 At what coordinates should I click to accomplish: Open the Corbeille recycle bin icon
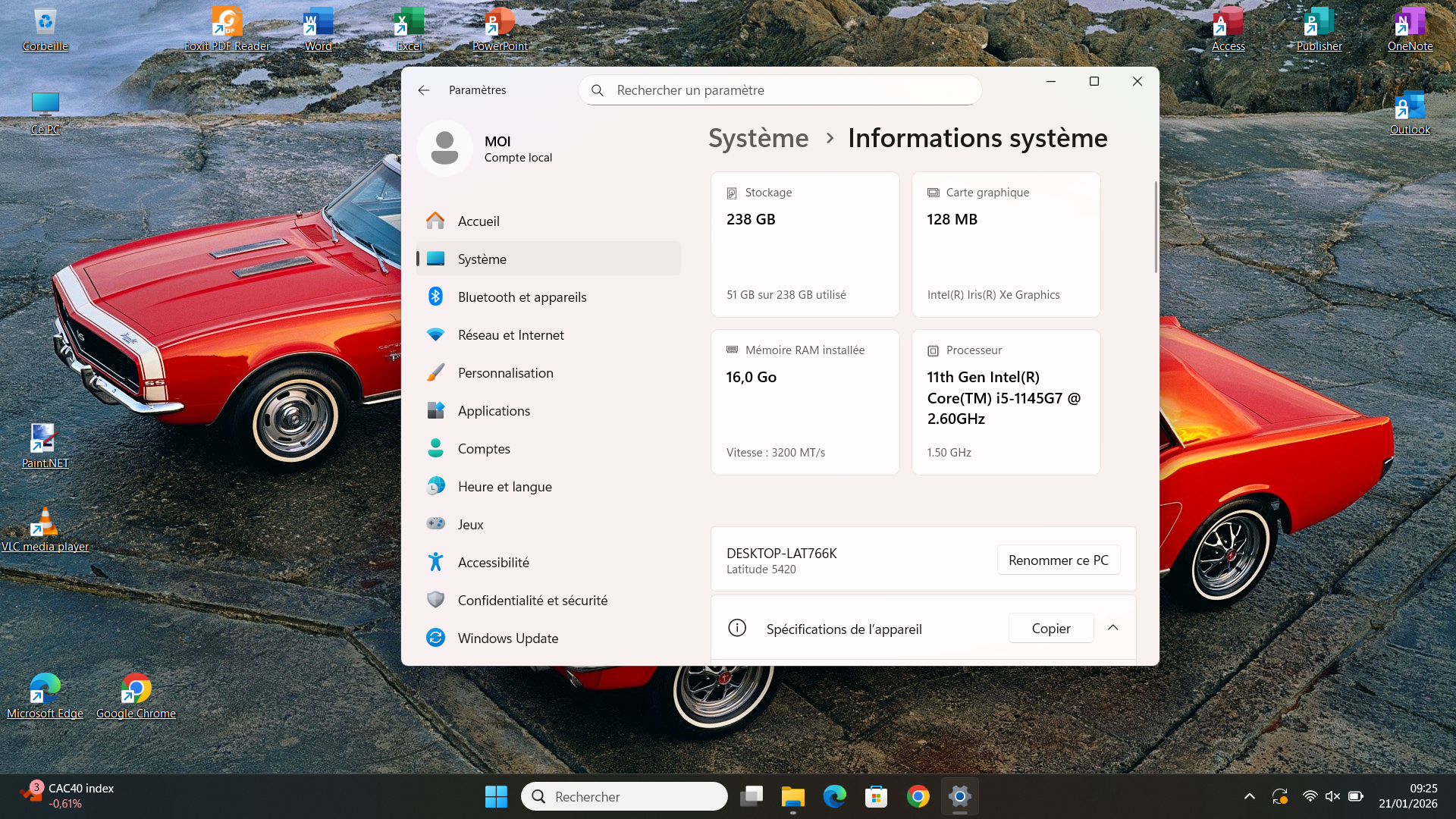pos(45,29)
